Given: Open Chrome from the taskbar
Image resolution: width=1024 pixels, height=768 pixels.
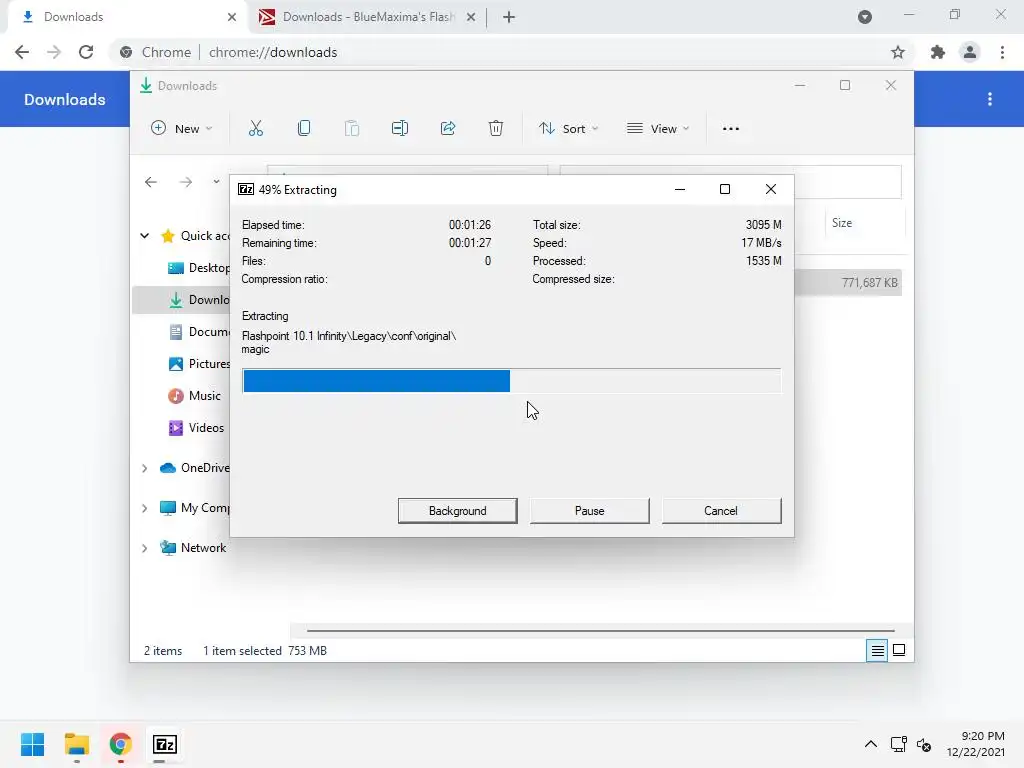Looking at the screenshot, I should [x=120, y=744].
